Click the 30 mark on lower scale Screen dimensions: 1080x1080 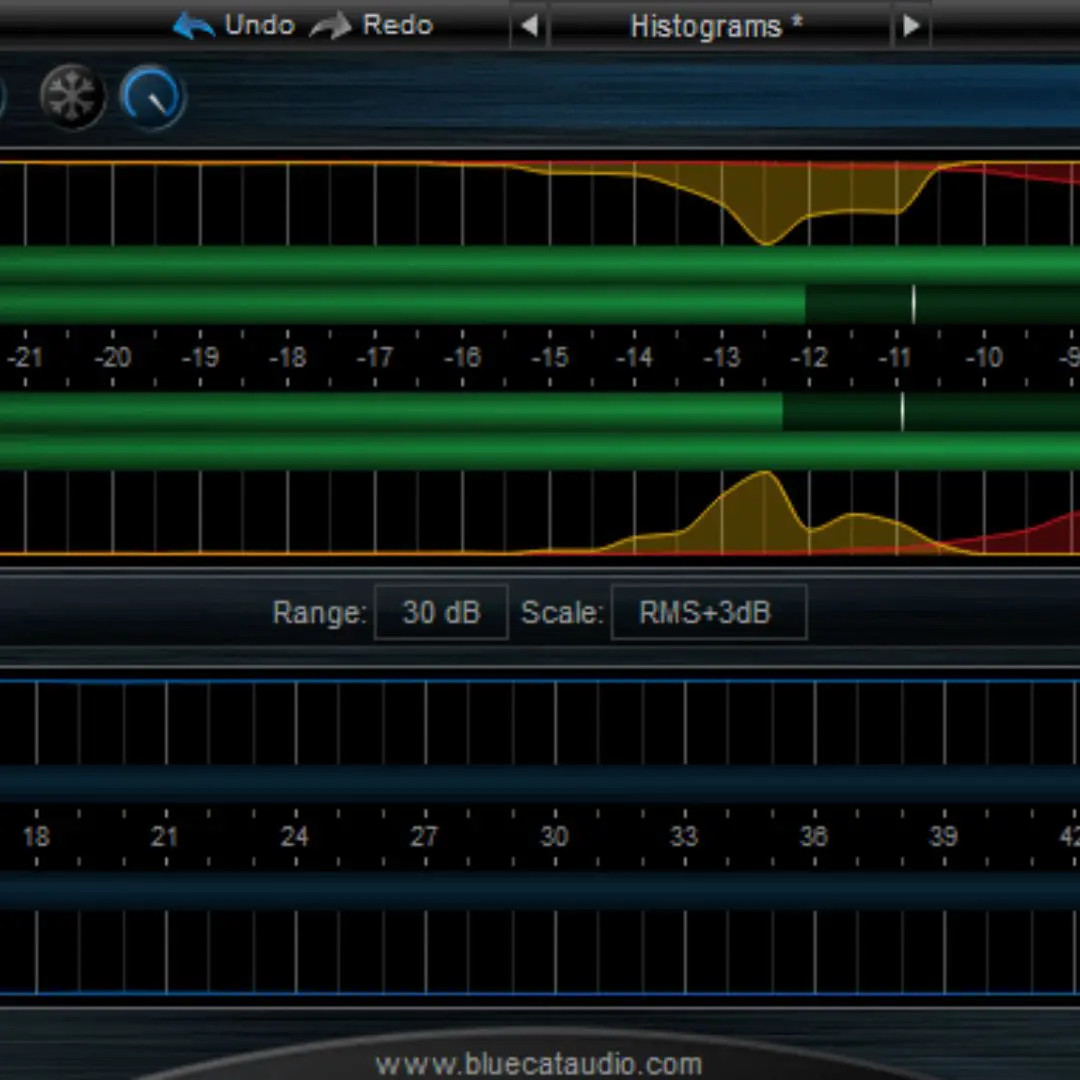click(x=554, y=837)
